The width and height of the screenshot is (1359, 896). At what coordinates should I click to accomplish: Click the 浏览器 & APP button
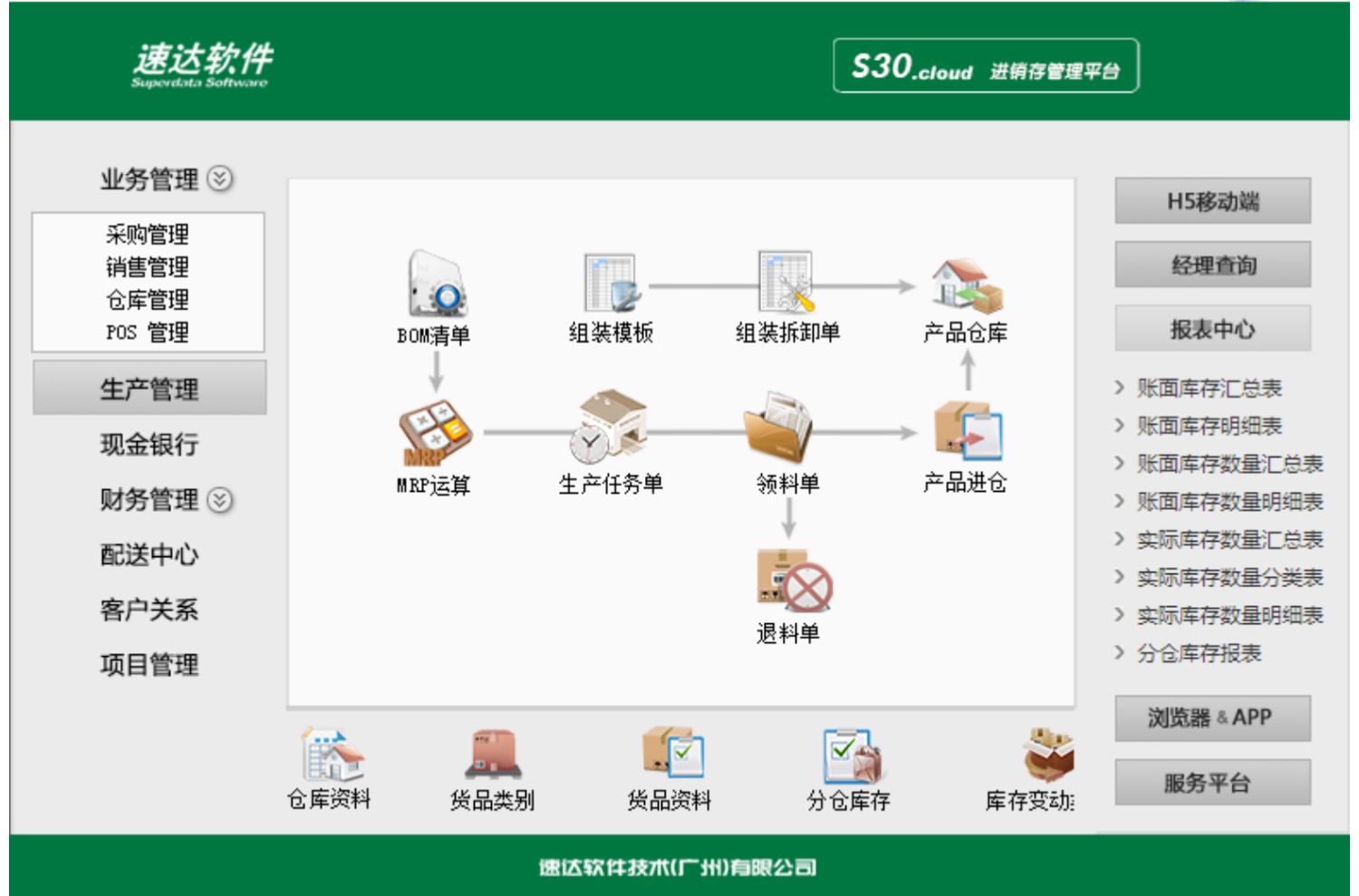click(x=1212, y=718)
